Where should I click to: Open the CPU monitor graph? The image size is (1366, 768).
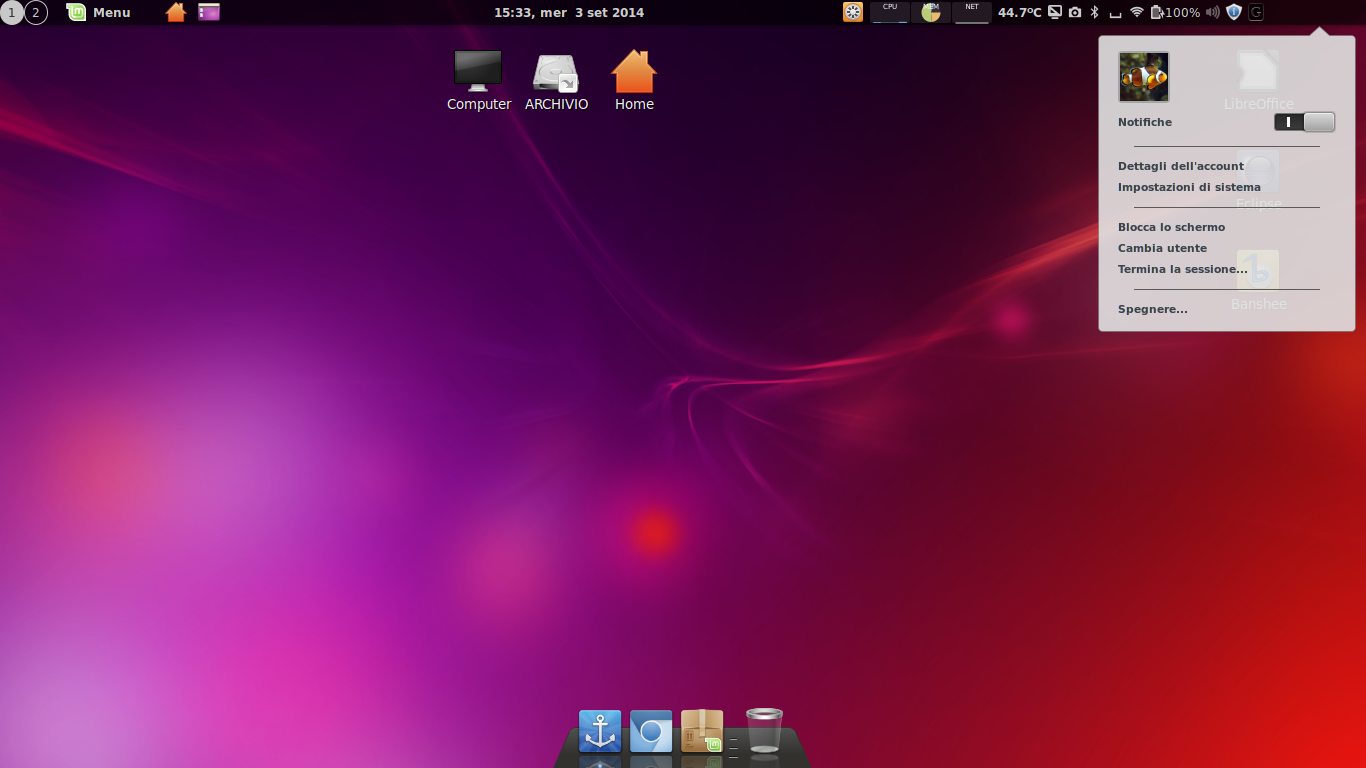[x=890, y=12]
